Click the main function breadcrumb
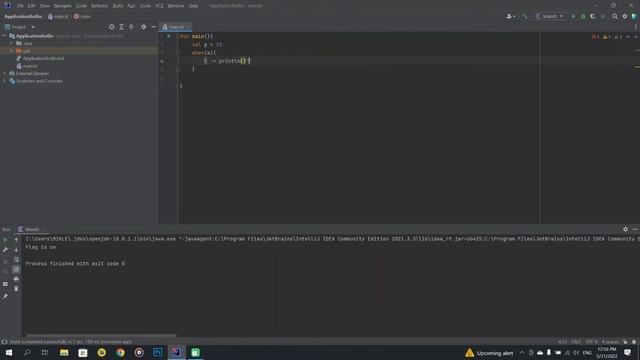 point(82,16)
